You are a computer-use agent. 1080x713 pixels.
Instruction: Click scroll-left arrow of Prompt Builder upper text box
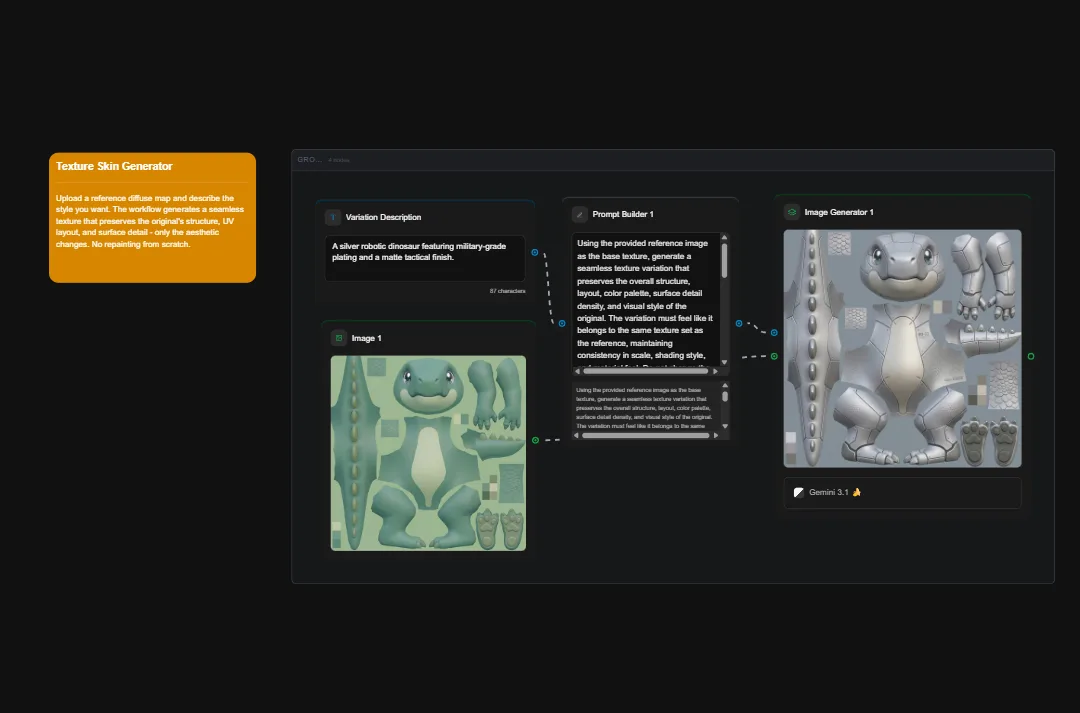click(577, 371)
